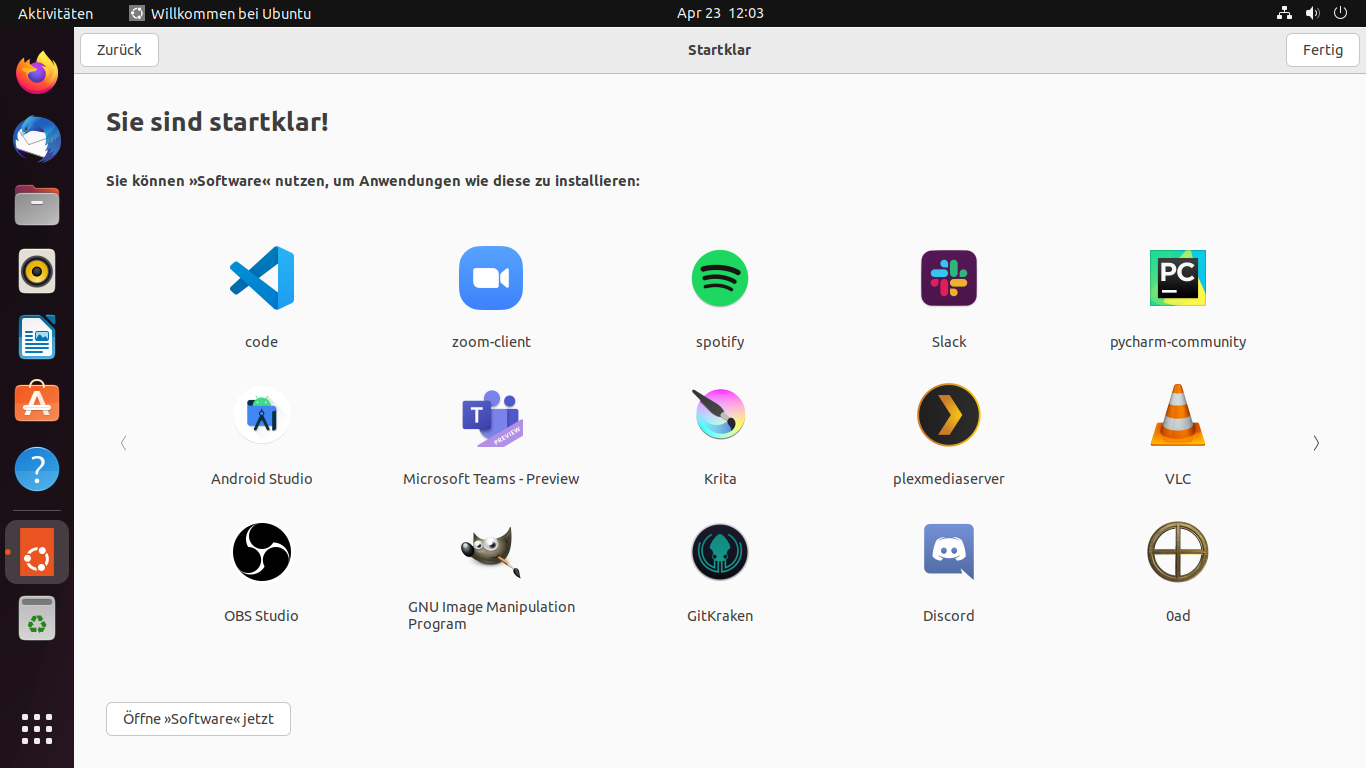1366x768 pixels.
Task: Click the 'Discord' label
Action: (x=949, y=616)
